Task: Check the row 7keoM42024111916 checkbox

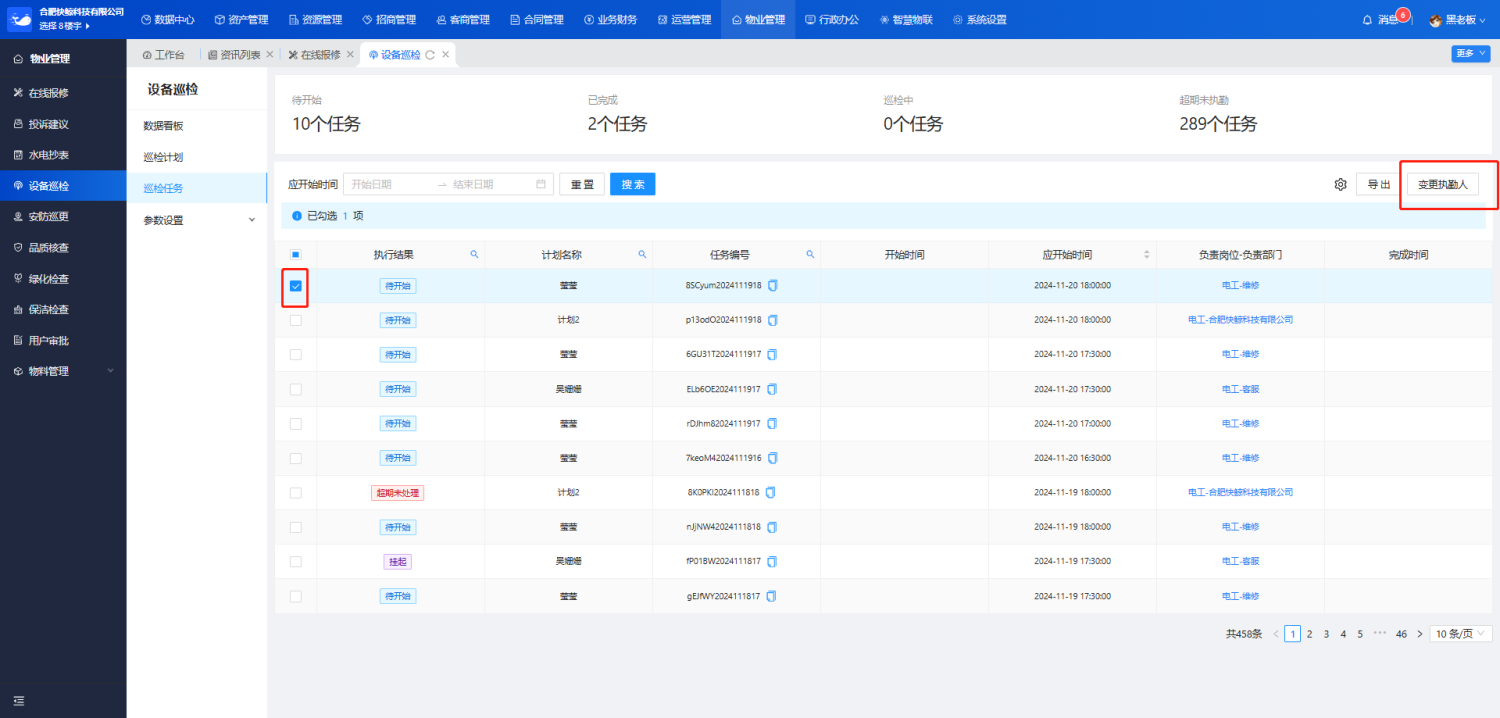Action: coord(295,458)
